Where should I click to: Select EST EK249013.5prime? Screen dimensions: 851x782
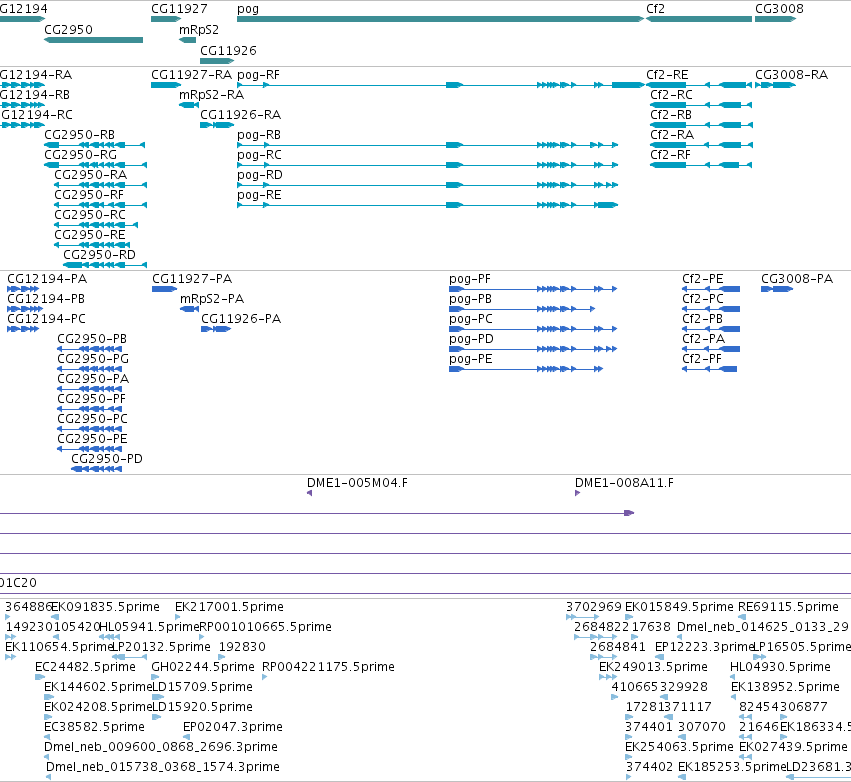pyautogui.click(x=608, y=677)
